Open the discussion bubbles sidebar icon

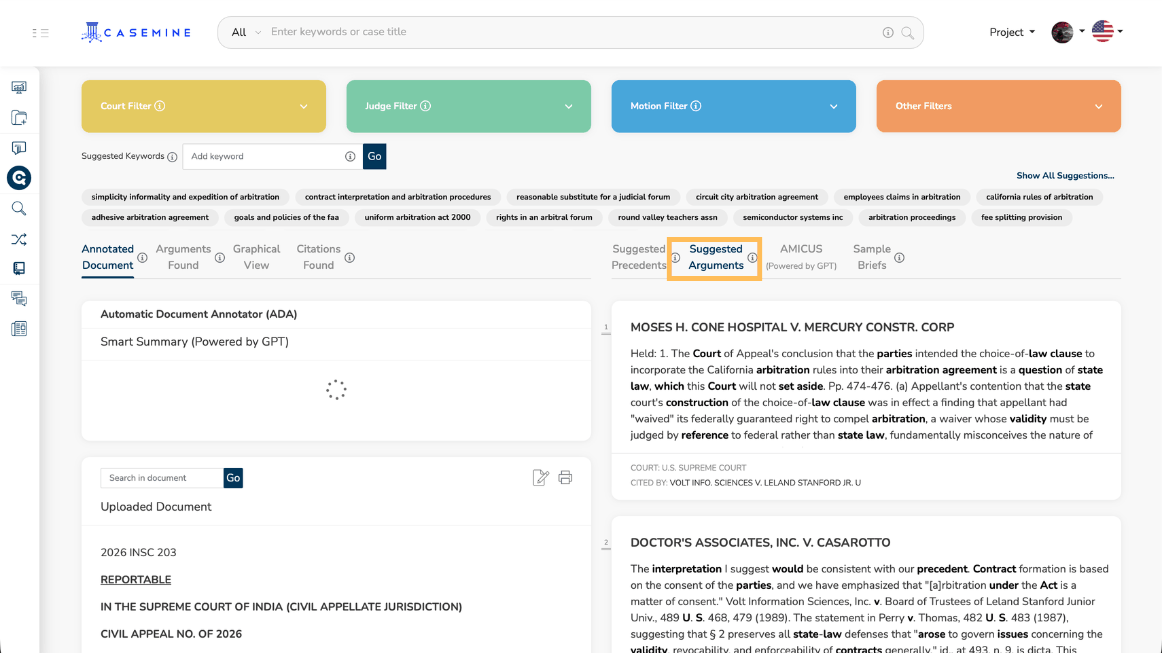(x=19, y=299)
